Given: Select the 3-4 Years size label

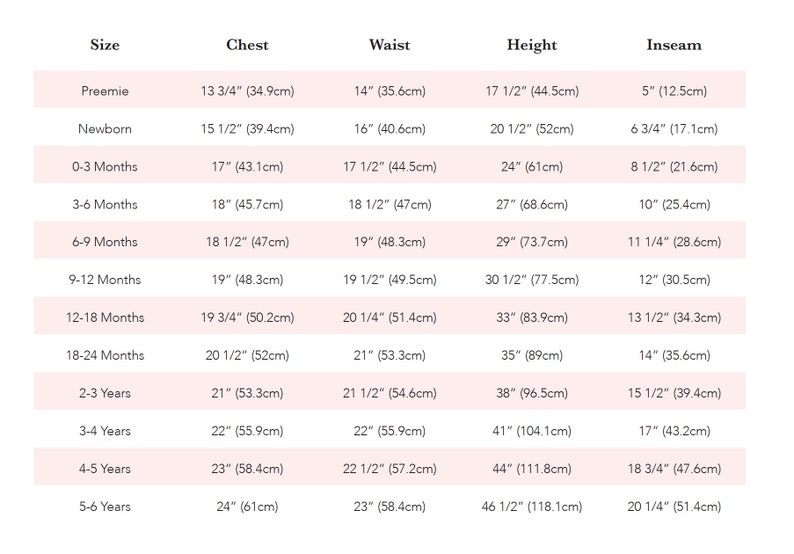Looking at the screenshot, I should click(x=105, y=431).
